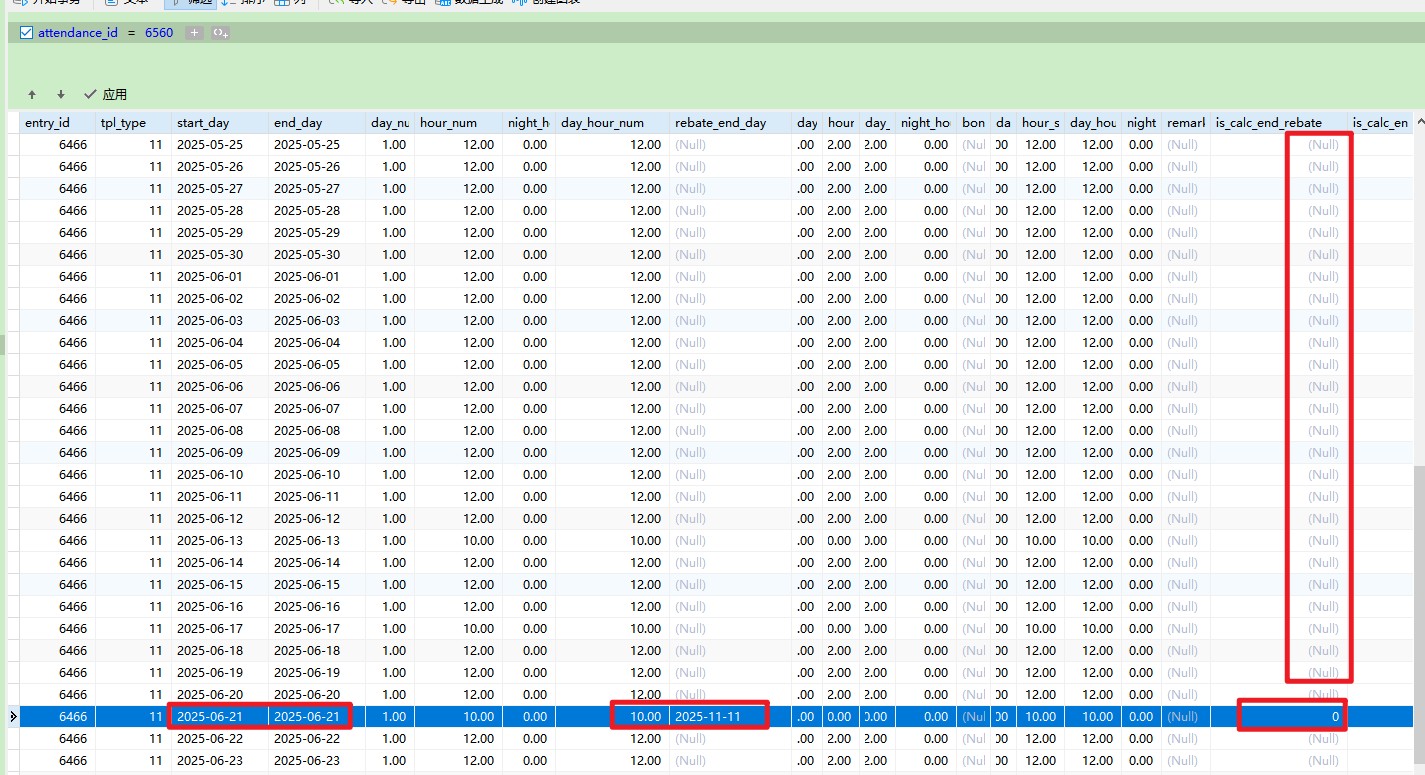Click the vertical scrollbar thumb of data grid
Image resolution: width=1425 pixels, height=775 pixels.
(x=1418, y=615)
